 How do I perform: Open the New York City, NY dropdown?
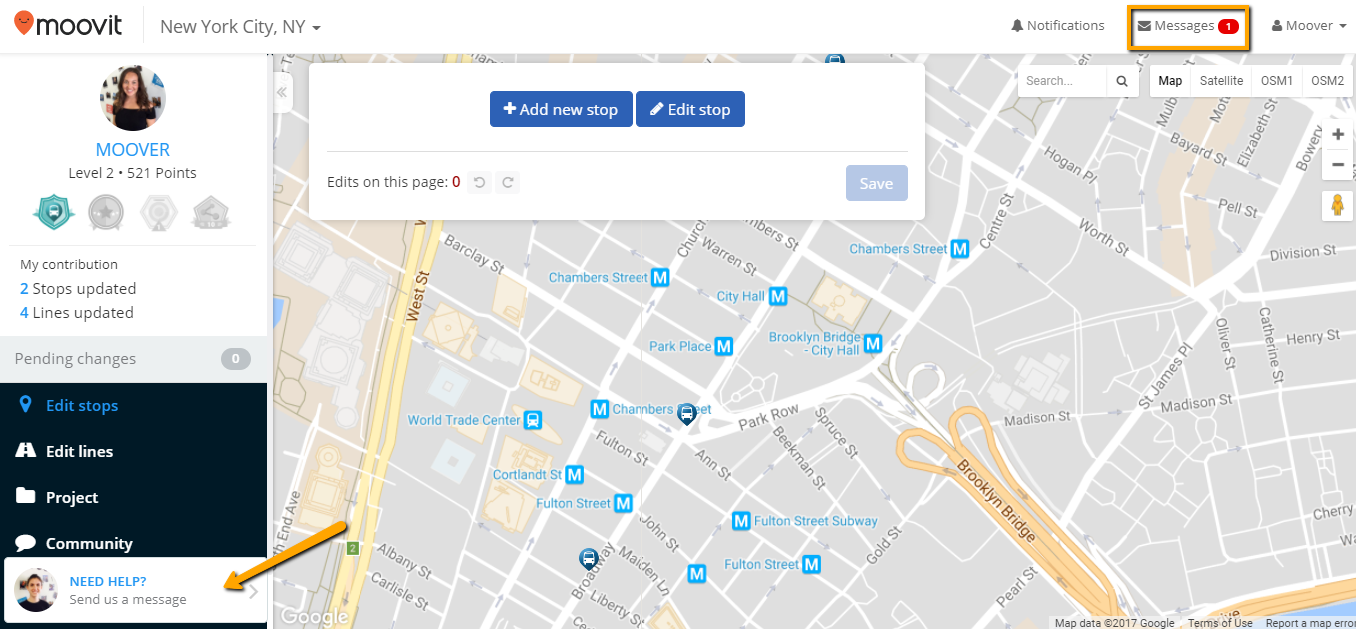point(240,27)
